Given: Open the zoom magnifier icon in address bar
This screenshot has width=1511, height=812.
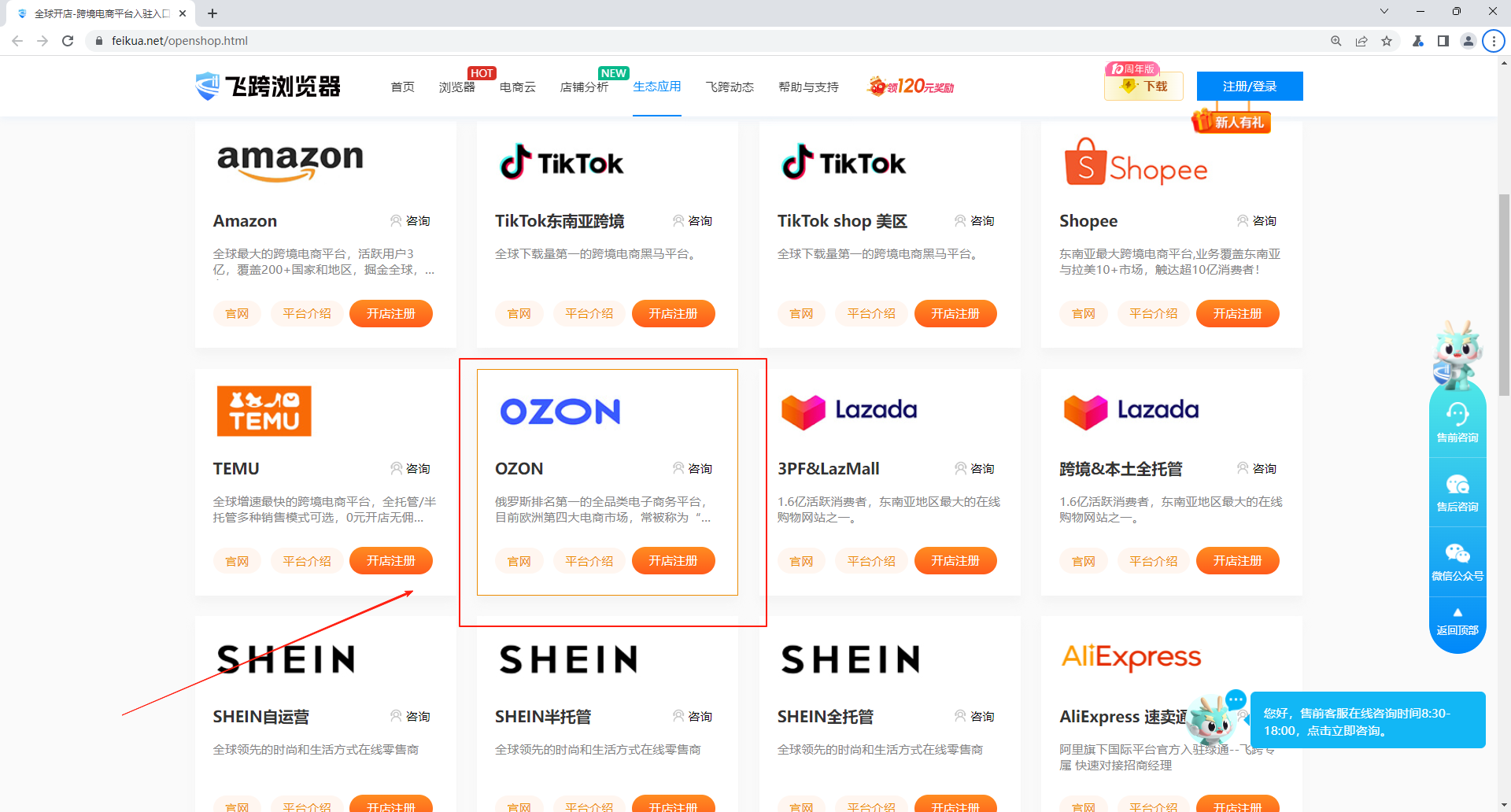Looking at the screenshot, I should click(1336, 41).
